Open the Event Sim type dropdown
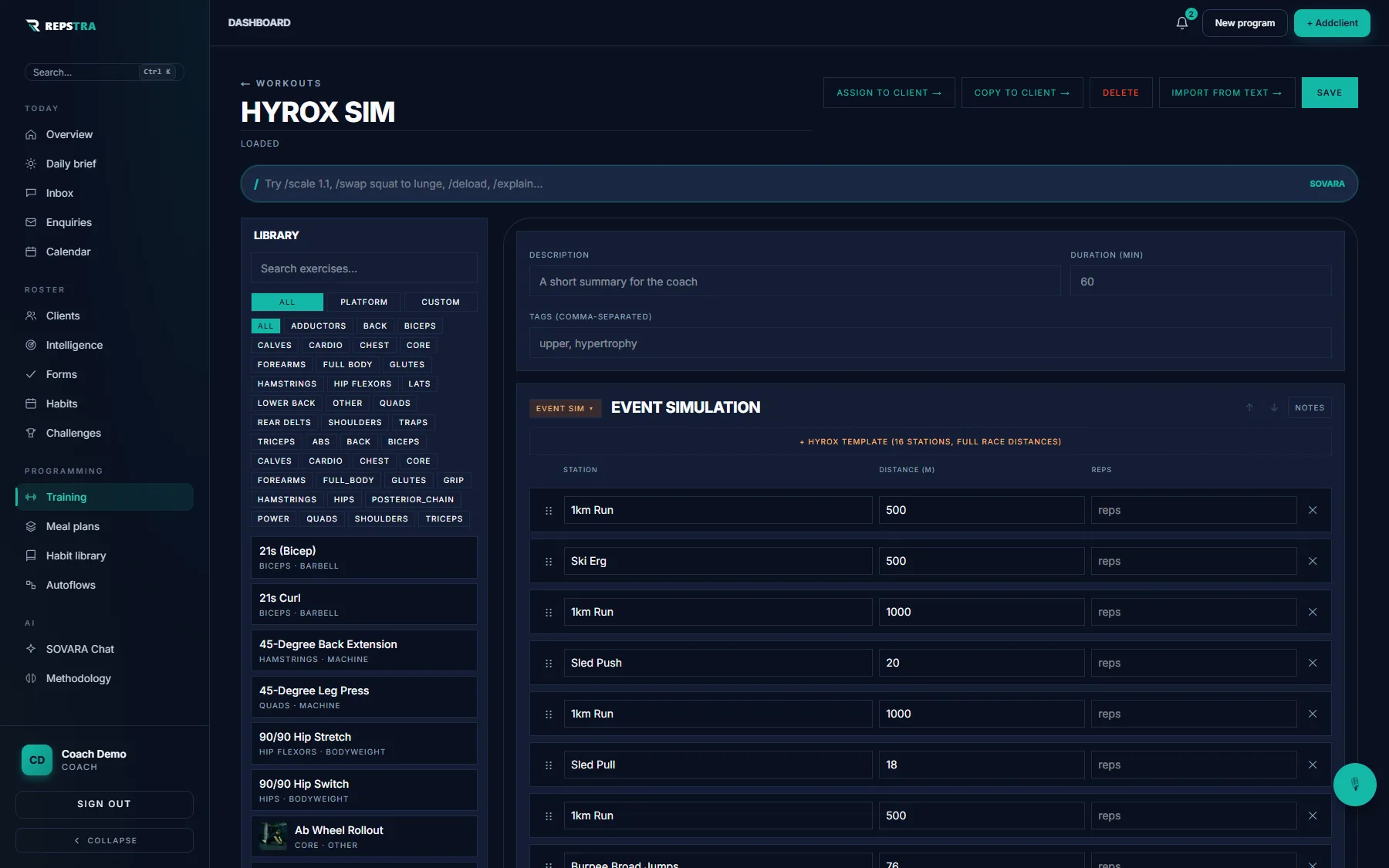Viewport: 1389px width, 868px height. (565, 408)
